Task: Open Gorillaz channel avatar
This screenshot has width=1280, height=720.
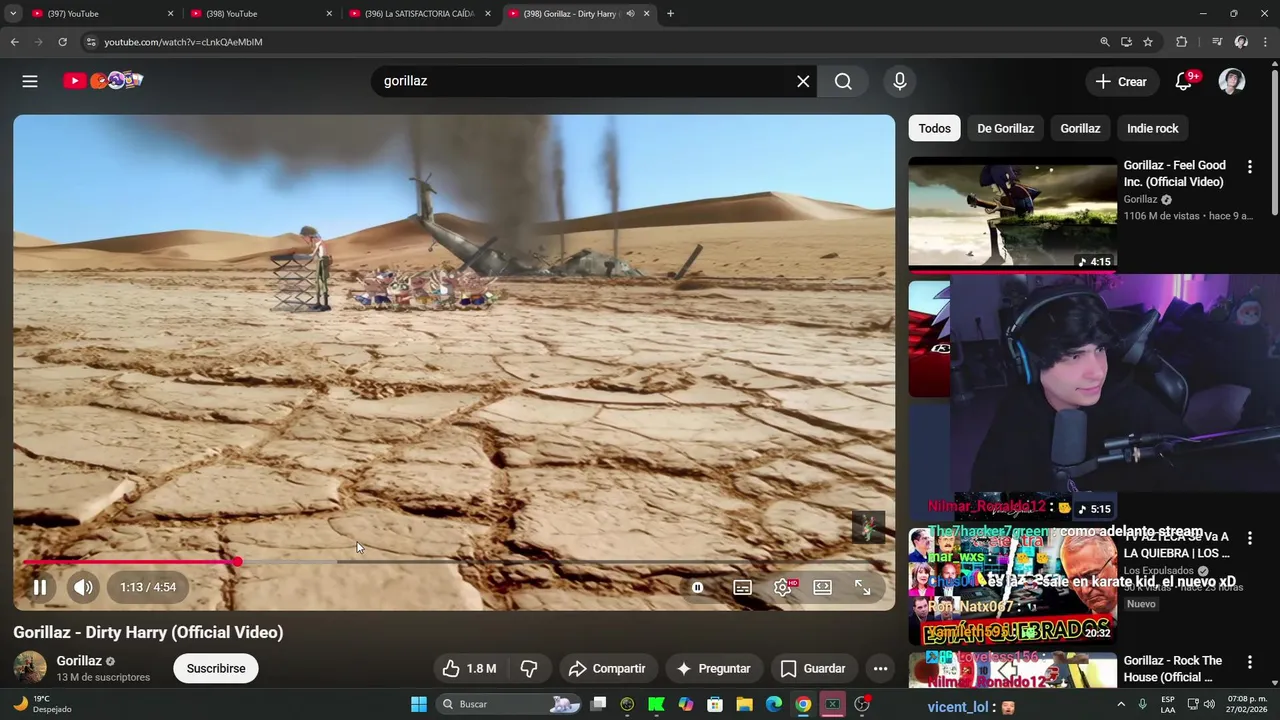Action: [x=30, y=668]
